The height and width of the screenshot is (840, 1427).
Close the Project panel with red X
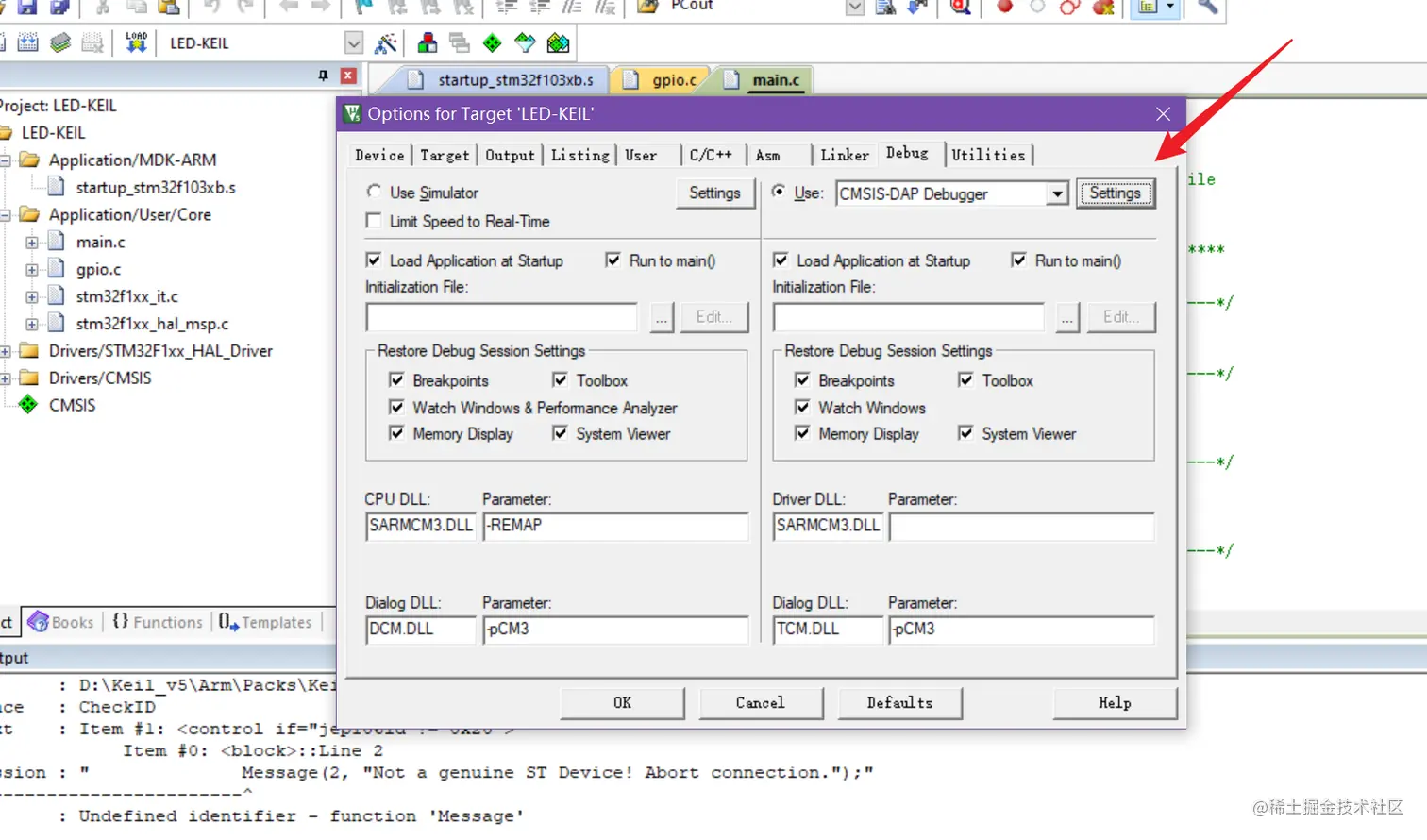tap(348, 76)
